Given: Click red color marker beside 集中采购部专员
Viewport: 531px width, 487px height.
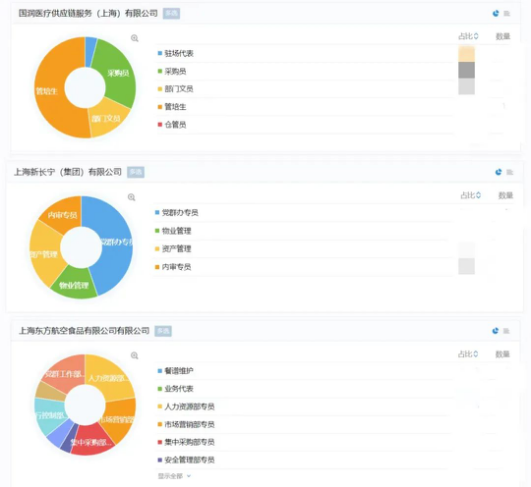Looking at the screenshot, I should (x=160, y=442).
